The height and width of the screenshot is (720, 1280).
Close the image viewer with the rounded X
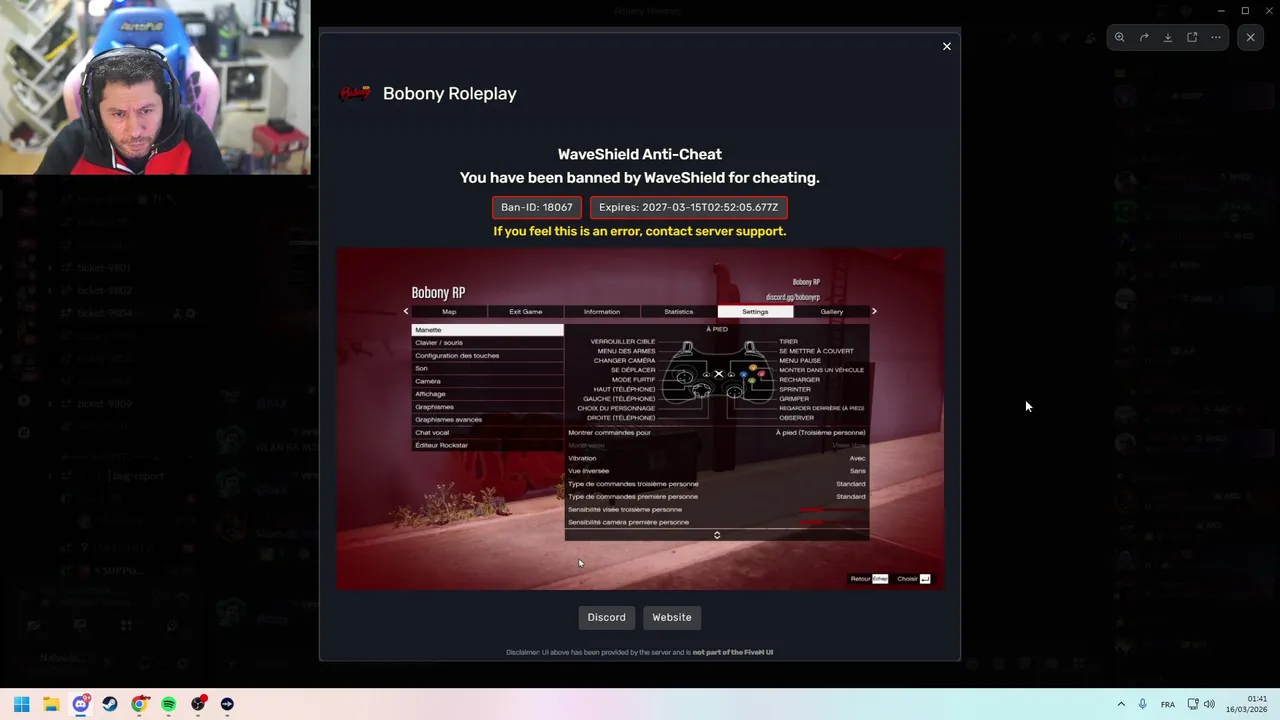point(1250,37)
